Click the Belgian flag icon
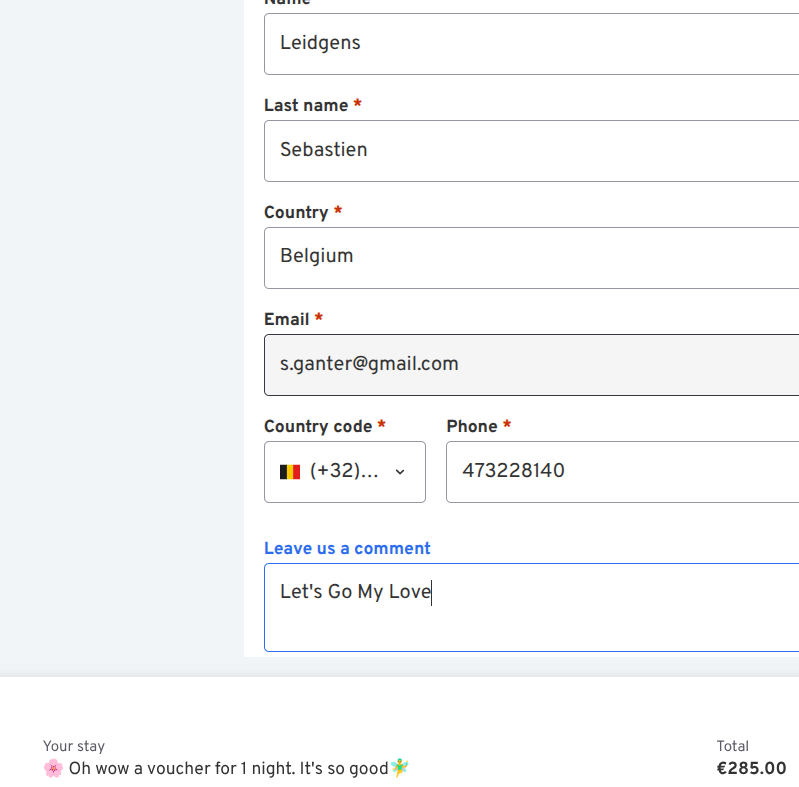 pyautogui.click(x=290, y=472)
